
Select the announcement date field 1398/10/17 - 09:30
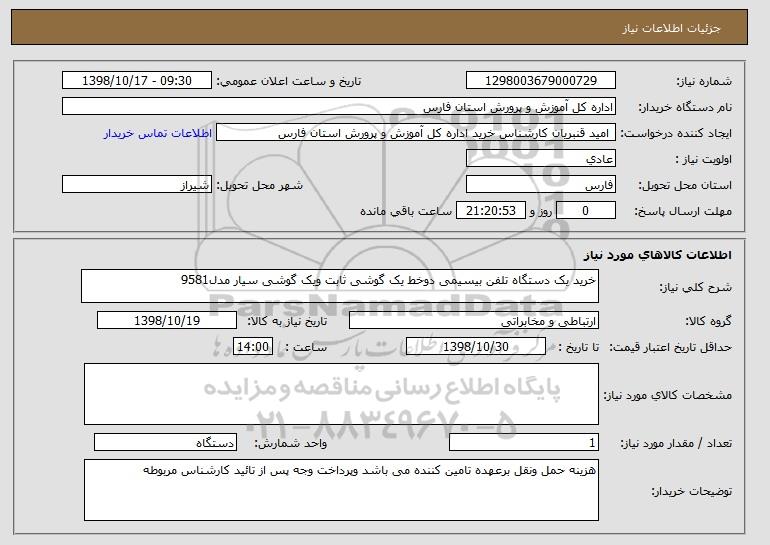tap(137, 81)
